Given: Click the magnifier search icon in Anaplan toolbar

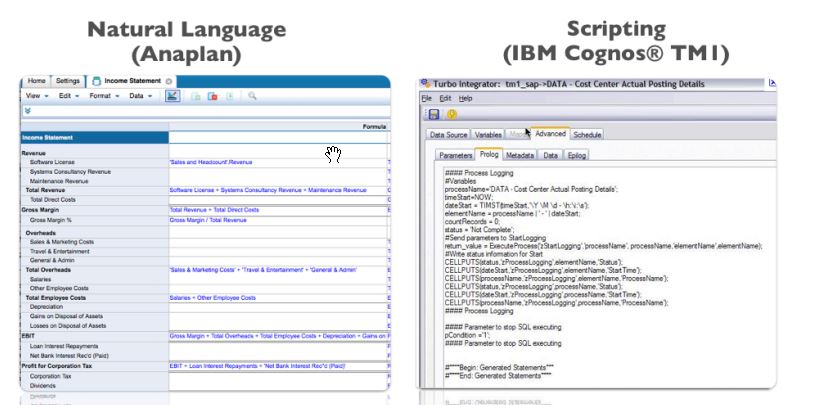Looking at the screenshot, I should coord(252,96).
